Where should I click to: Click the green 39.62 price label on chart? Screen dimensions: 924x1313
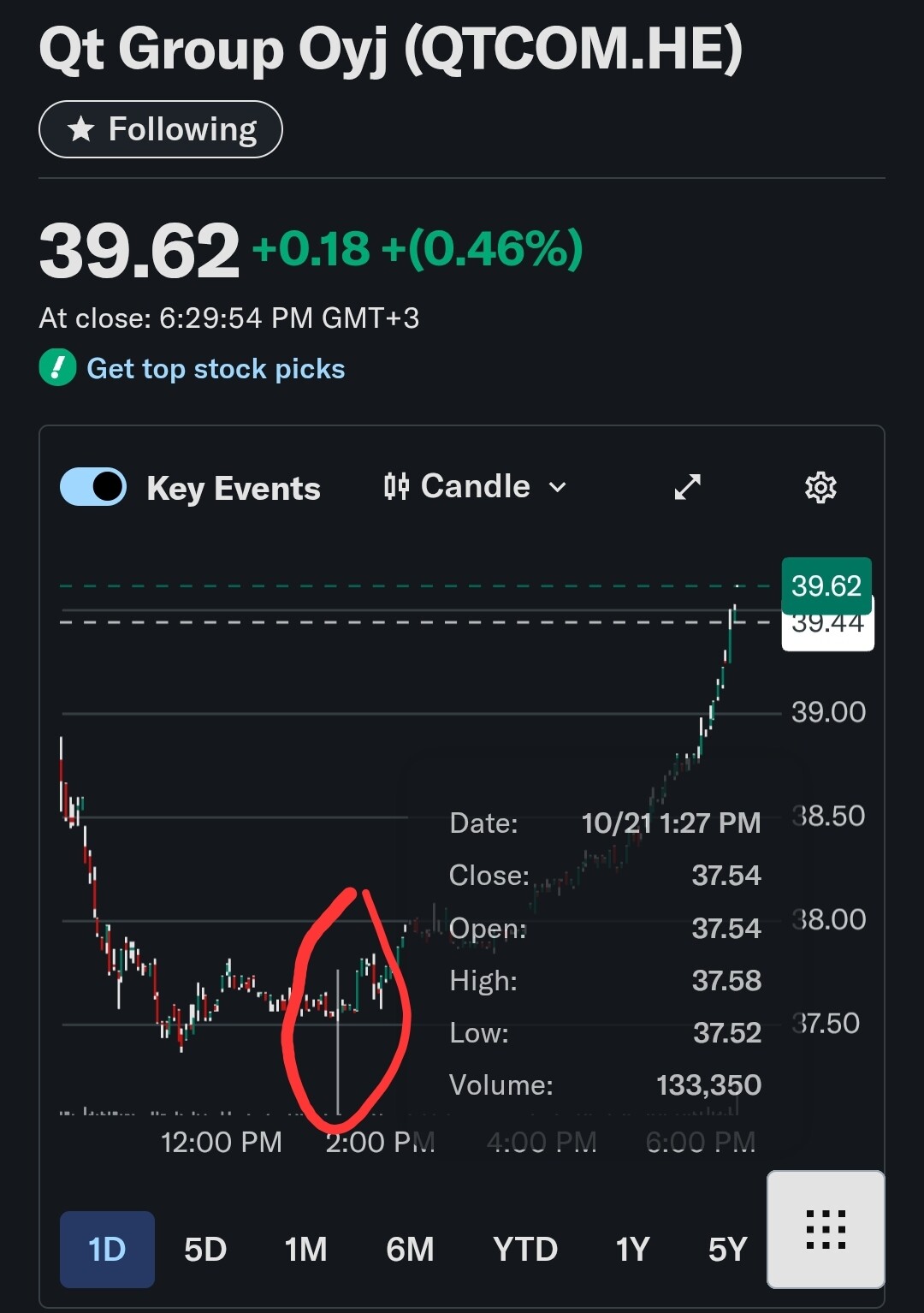[x=826, y=585]
